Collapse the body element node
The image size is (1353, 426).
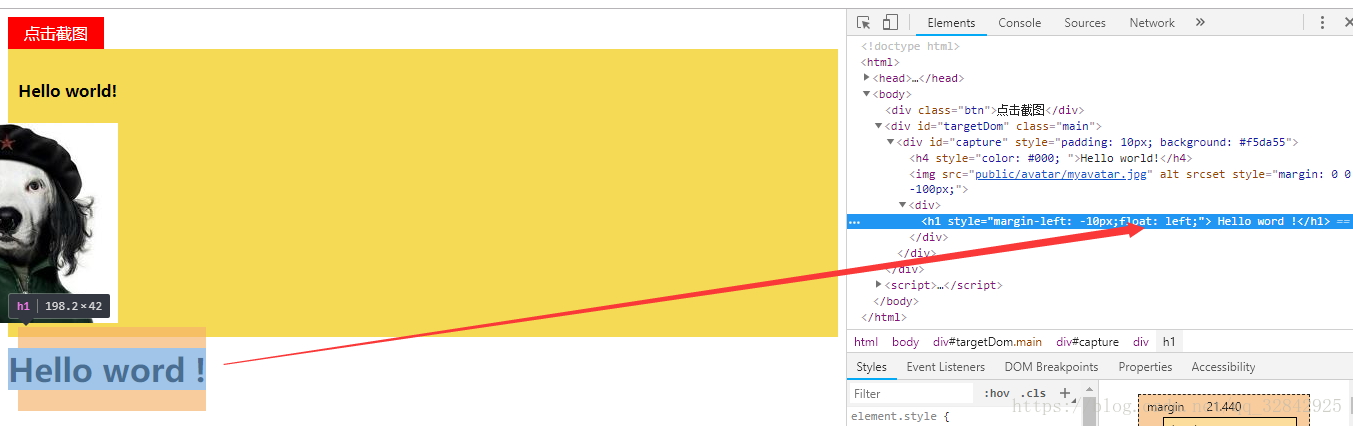click(867, 94)
